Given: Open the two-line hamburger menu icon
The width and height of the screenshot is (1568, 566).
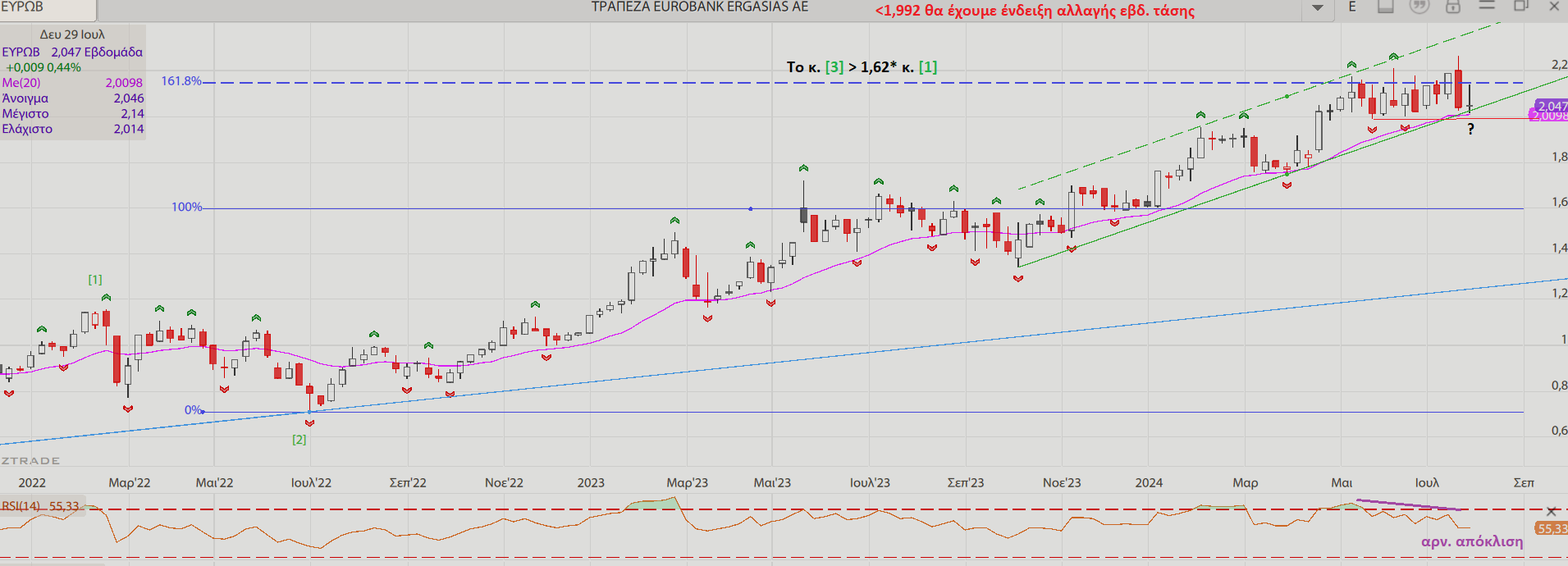Looking at the screenshot, I should point(1487,6).
